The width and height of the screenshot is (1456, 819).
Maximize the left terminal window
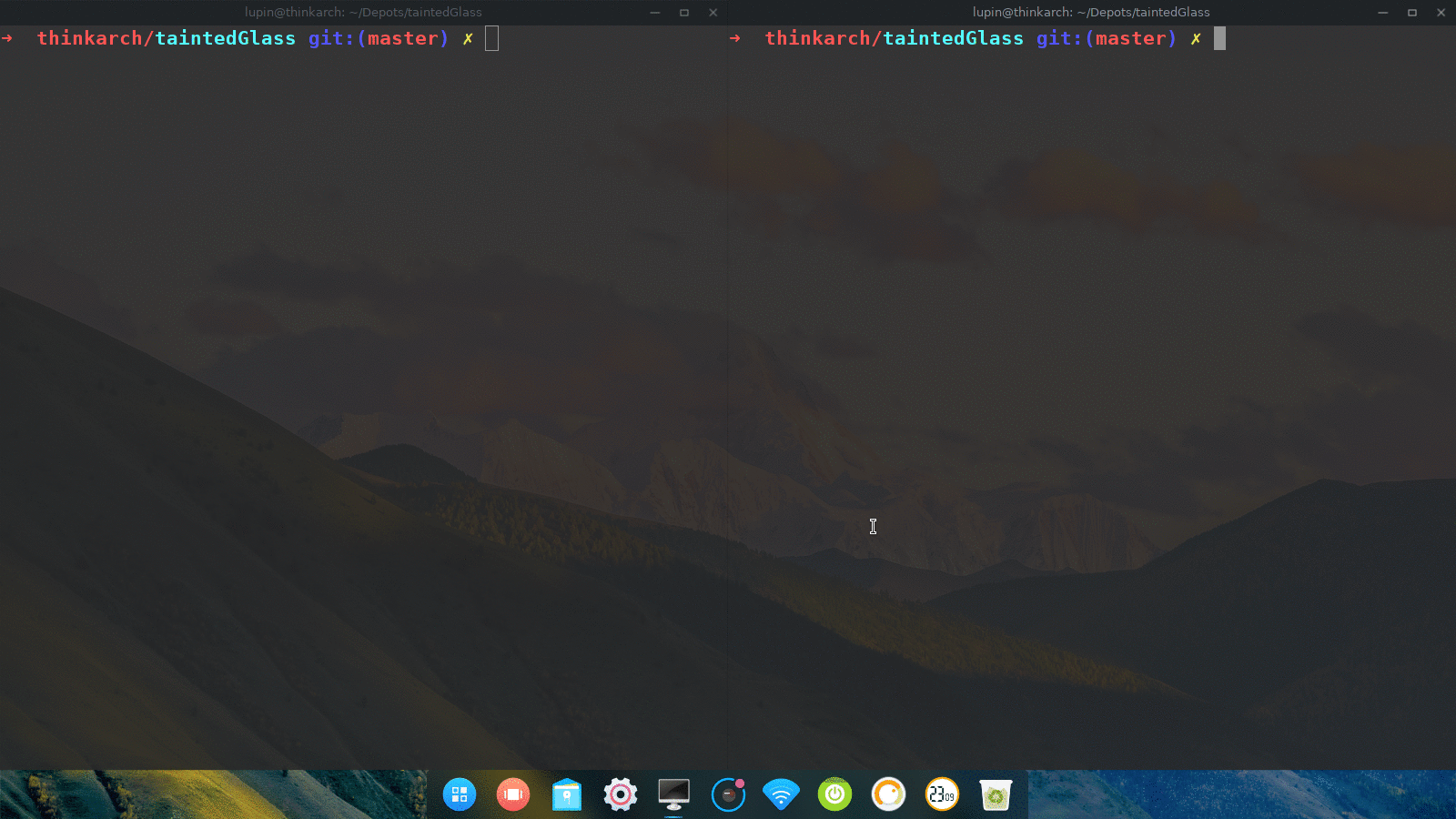[684, 13]
